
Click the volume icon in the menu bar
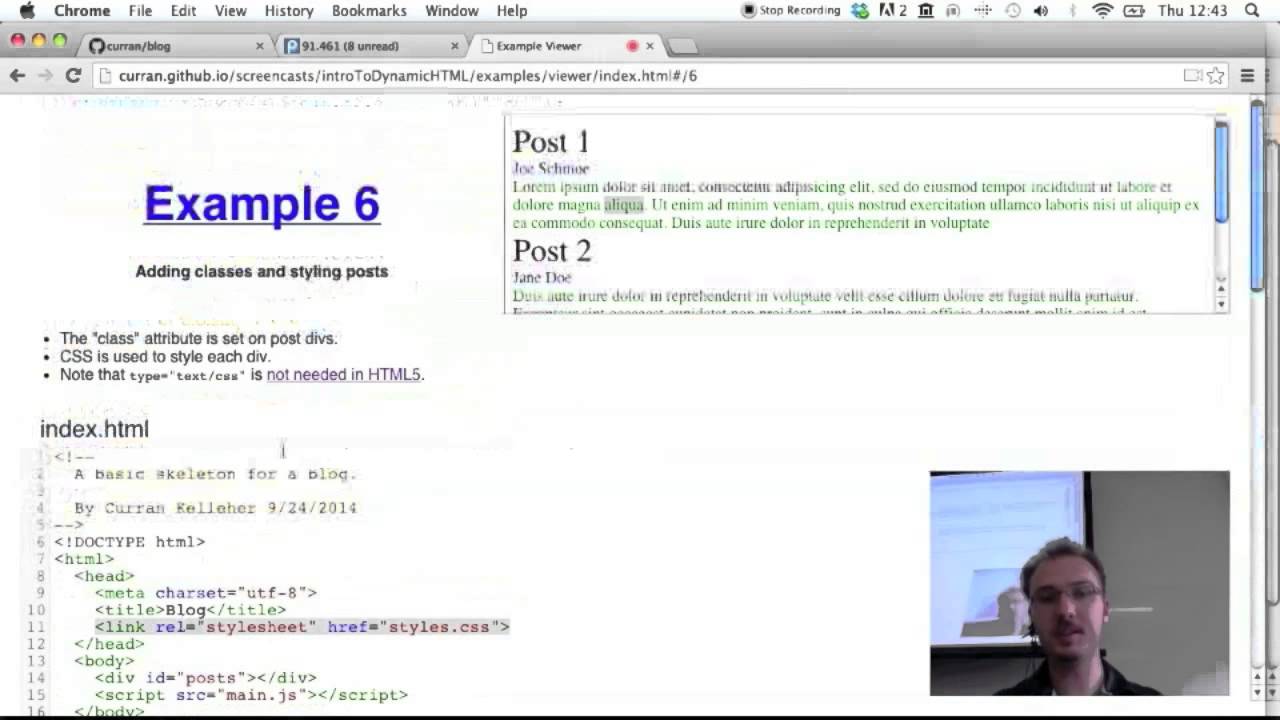1041,10
